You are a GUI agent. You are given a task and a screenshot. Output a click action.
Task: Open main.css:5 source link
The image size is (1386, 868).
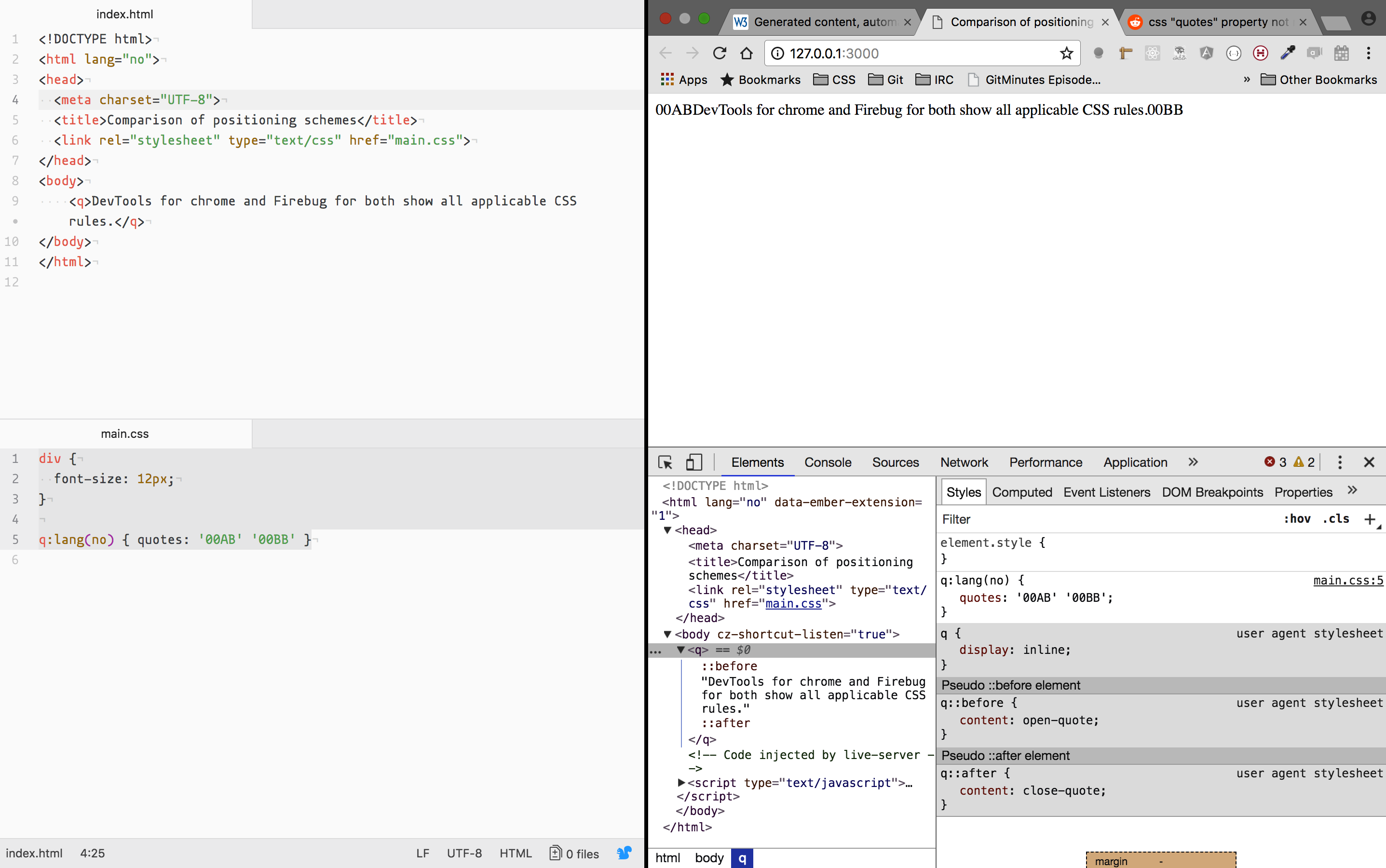point(1348,581)
